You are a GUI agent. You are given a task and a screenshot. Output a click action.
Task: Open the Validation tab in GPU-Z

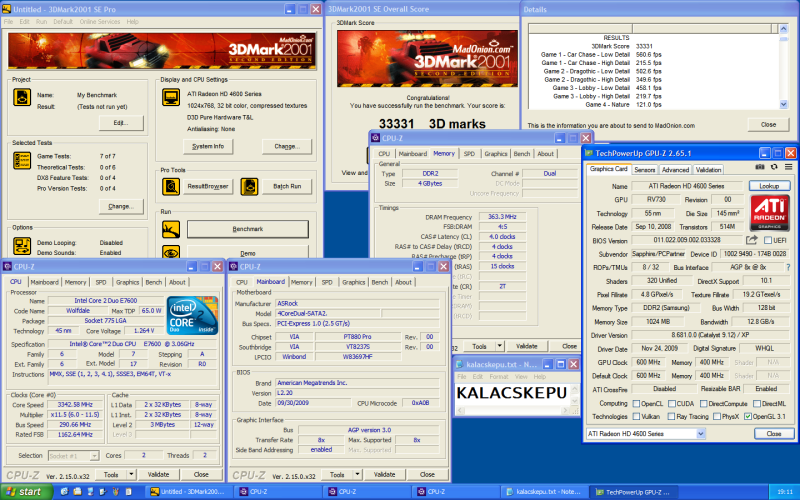(708, 170)
